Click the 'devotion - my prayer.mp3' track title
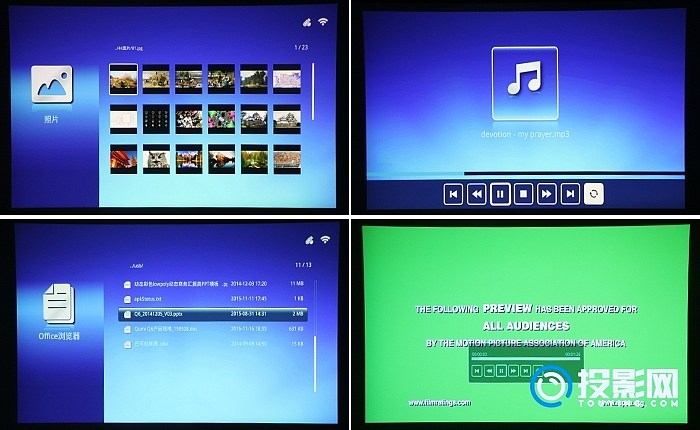 525,134
